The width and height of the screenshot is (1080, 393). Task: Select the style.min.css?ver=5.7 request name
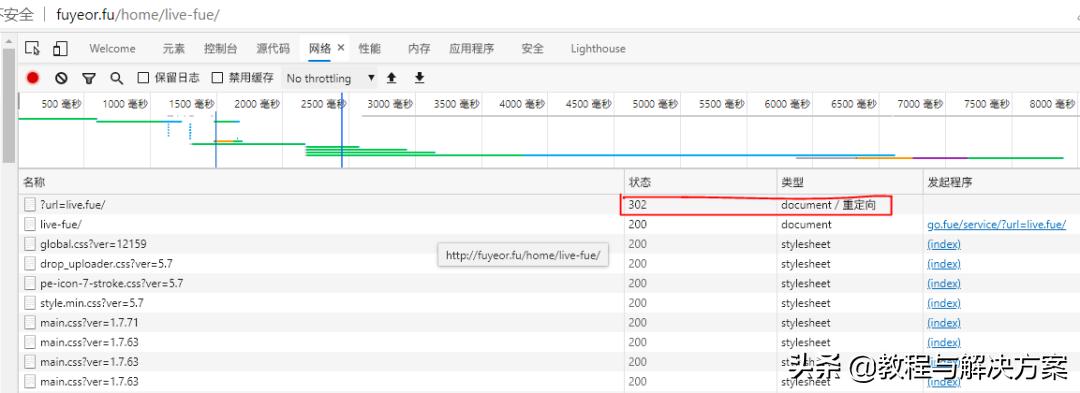[x=92, y=303]
